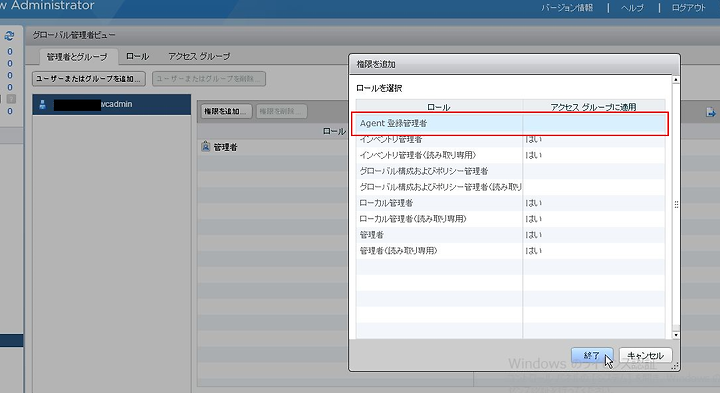Click the ロール column header in dialog

(439, 107)
